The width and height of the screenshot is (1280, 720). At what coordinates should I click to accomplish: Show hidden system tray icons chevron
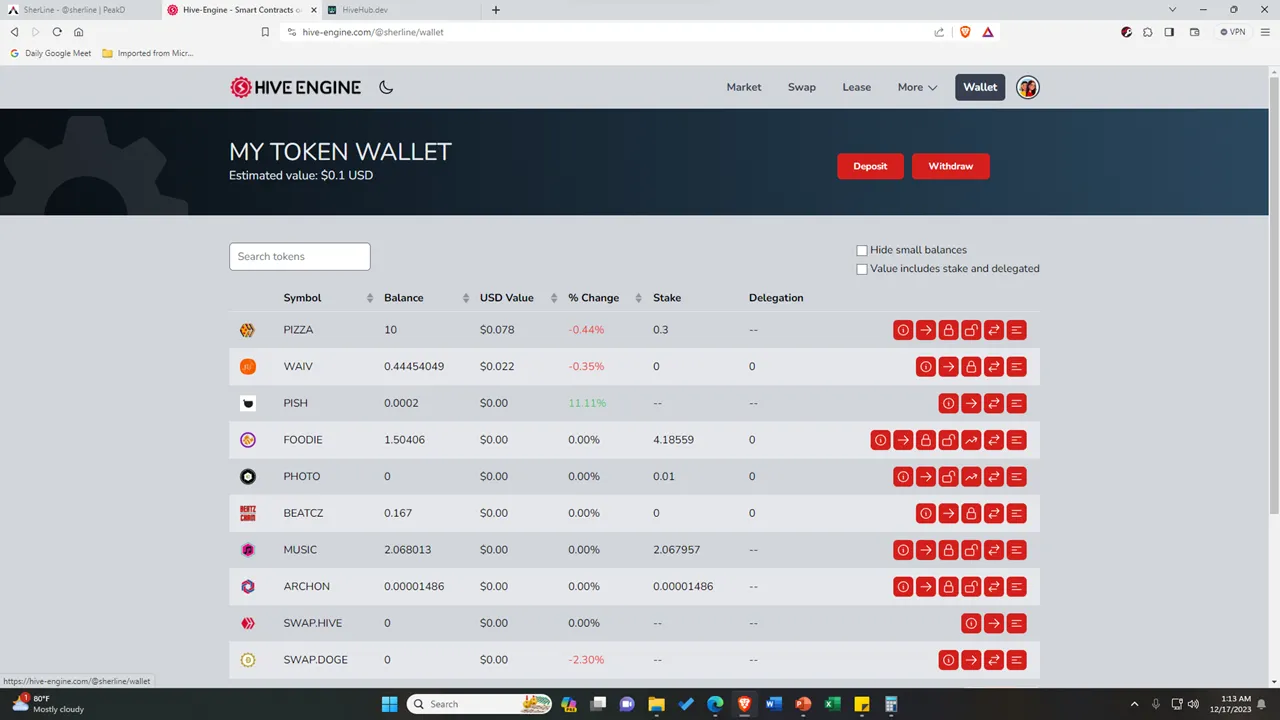(1134, 704)
